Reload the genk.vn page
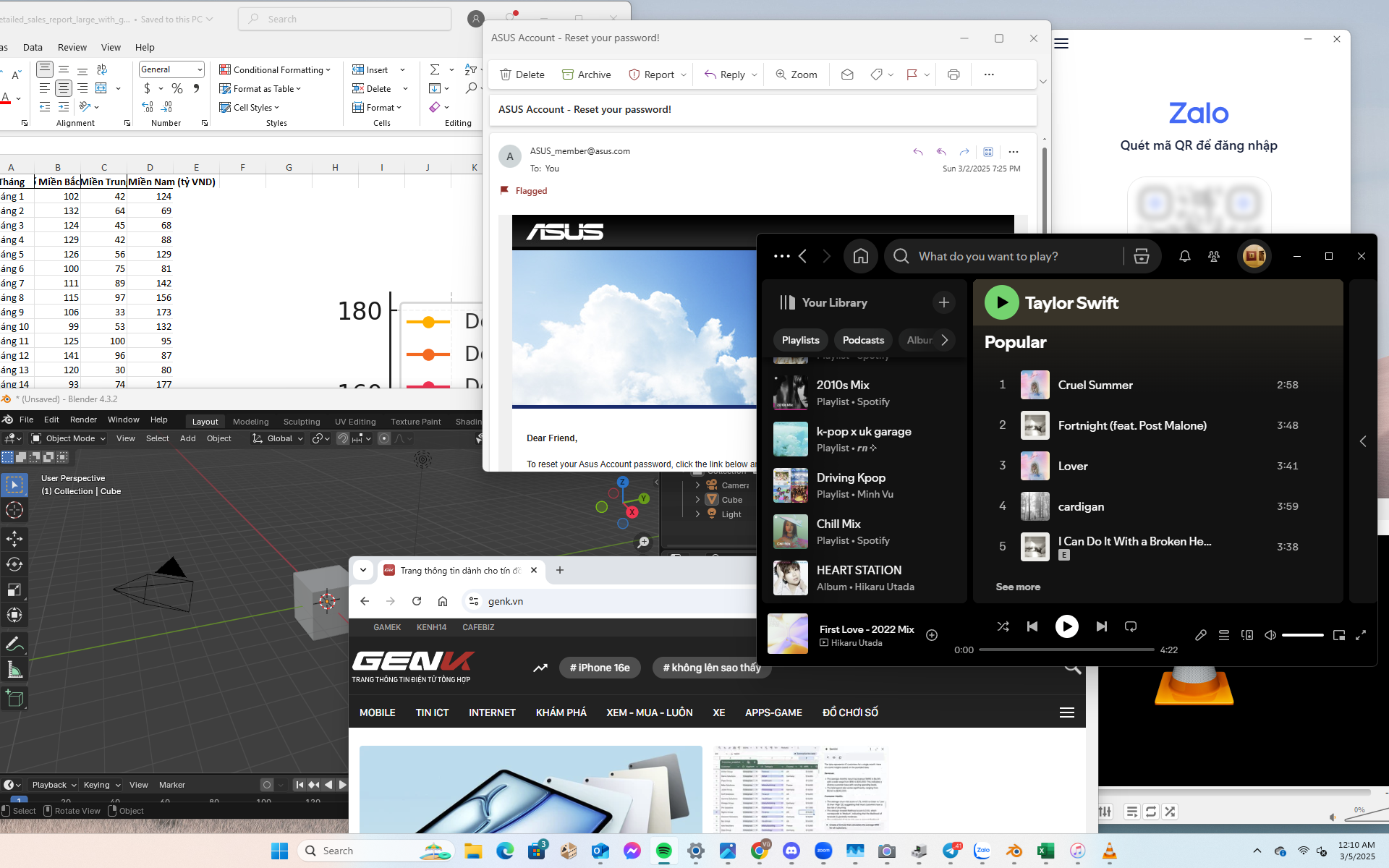Viewport: 1389px width, 868px height. 417,601
